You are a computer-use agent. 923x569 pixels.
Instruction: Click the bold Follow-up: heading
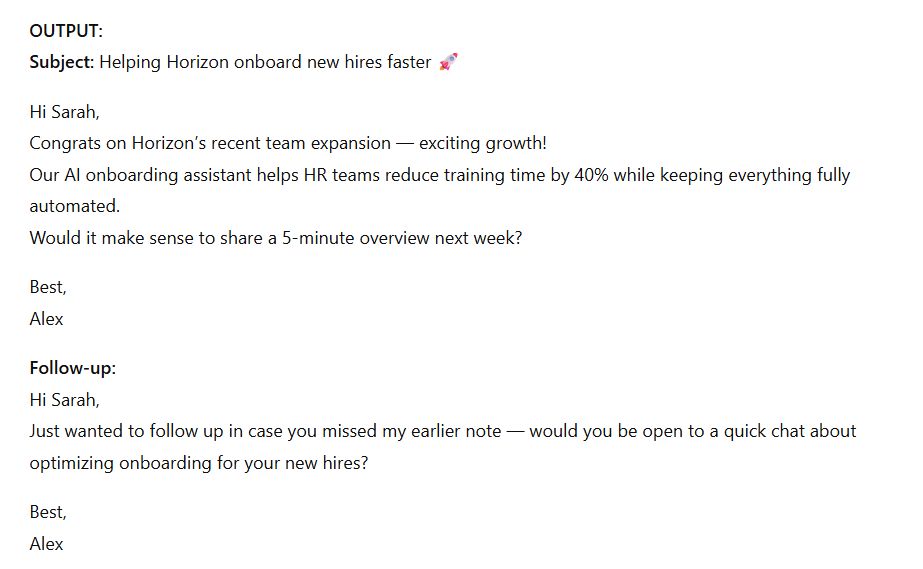pyautogui.click(x=73, y=368)
